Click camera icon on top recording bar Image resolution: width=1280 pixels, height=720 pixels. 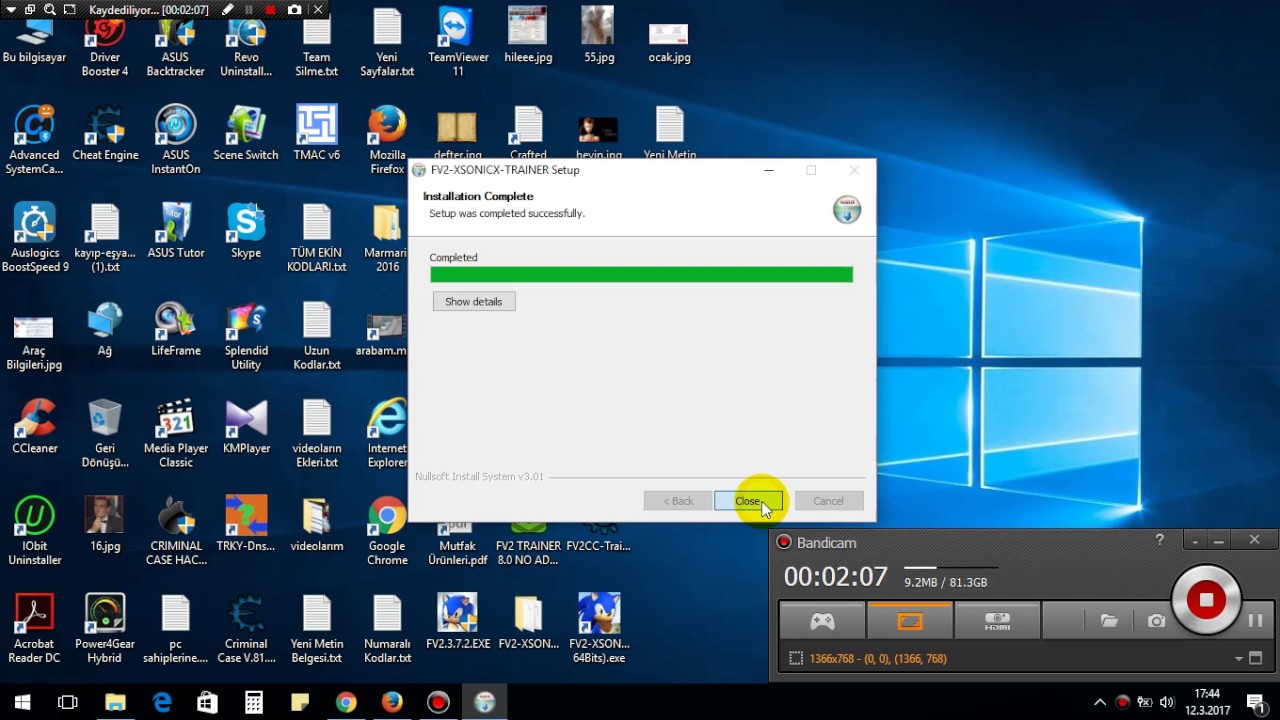(x=294, y=9)
